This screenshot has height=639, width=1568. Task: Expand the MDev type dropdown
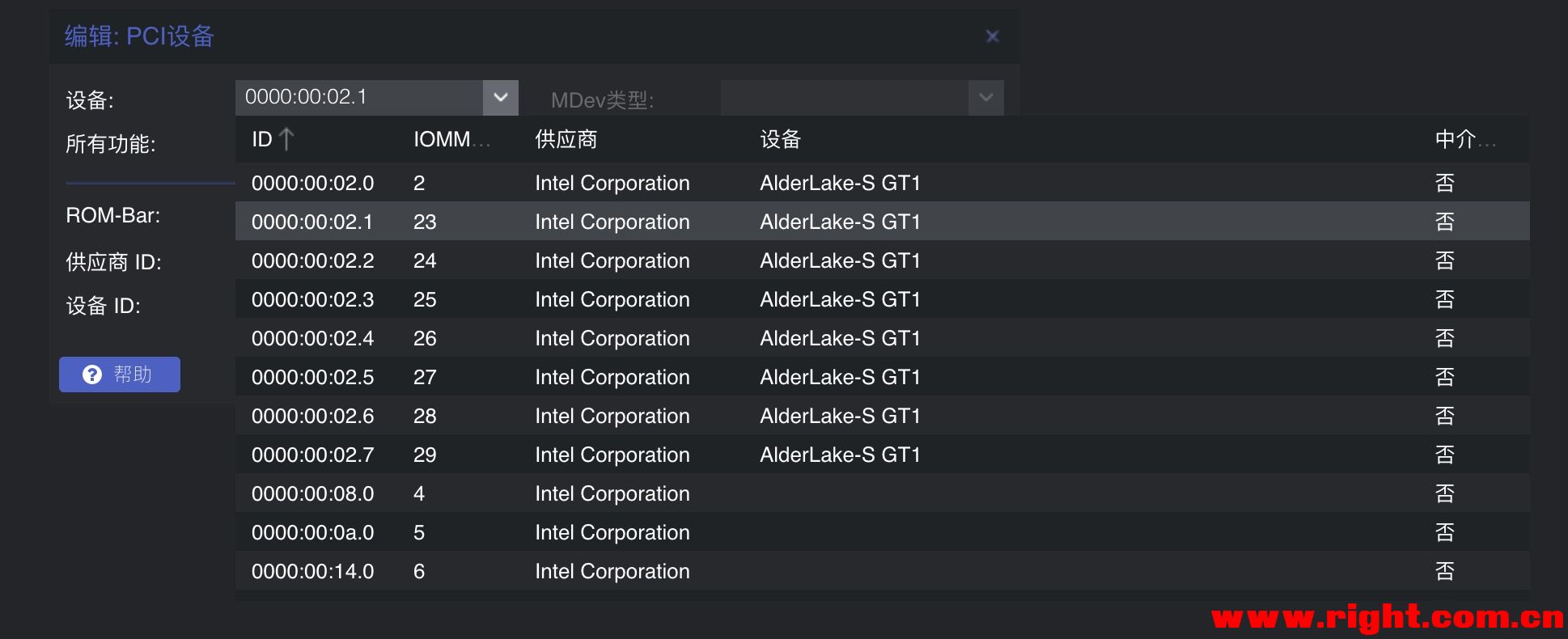[985, 97]
